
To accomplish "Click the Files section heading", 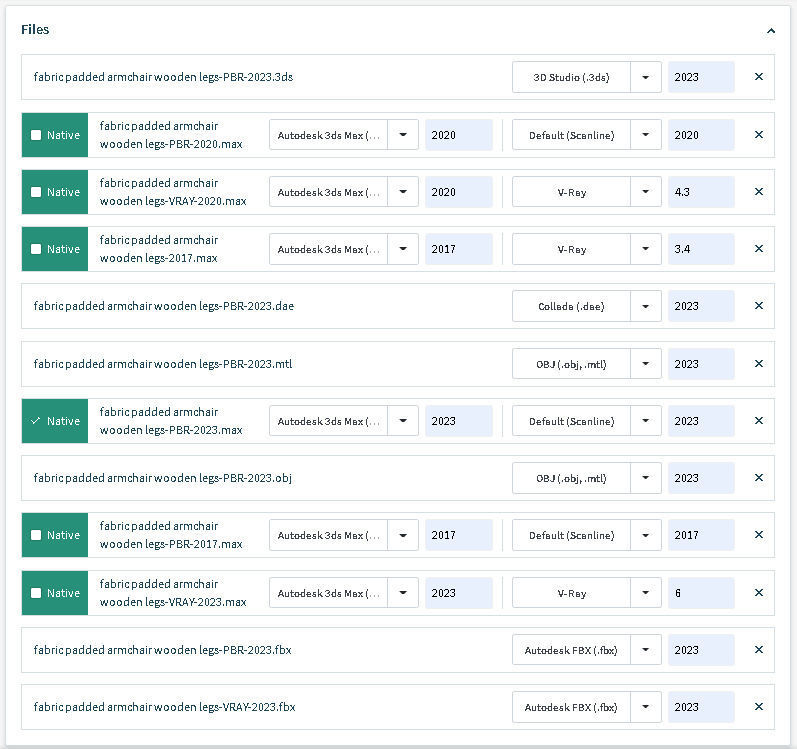I will [35, 30].
